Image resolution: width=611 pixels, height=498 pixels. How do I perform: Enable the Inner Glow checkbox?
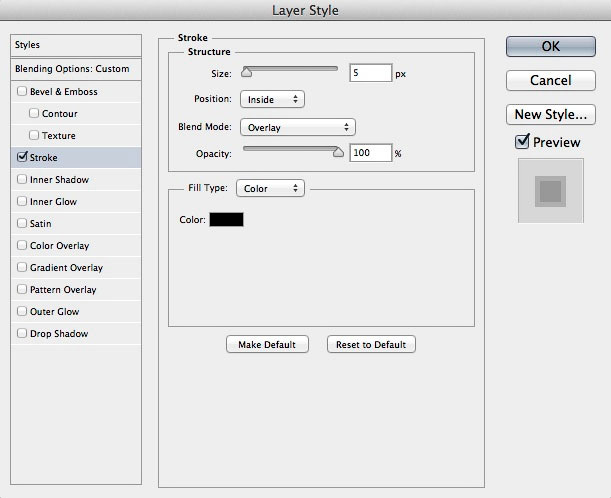click(x=22, y=201)
